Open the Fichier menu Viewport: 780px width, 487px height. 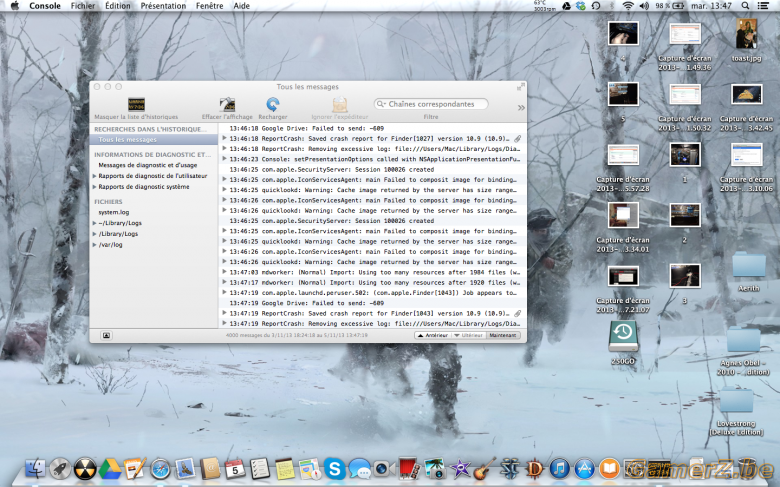click(x=83, y=6)
